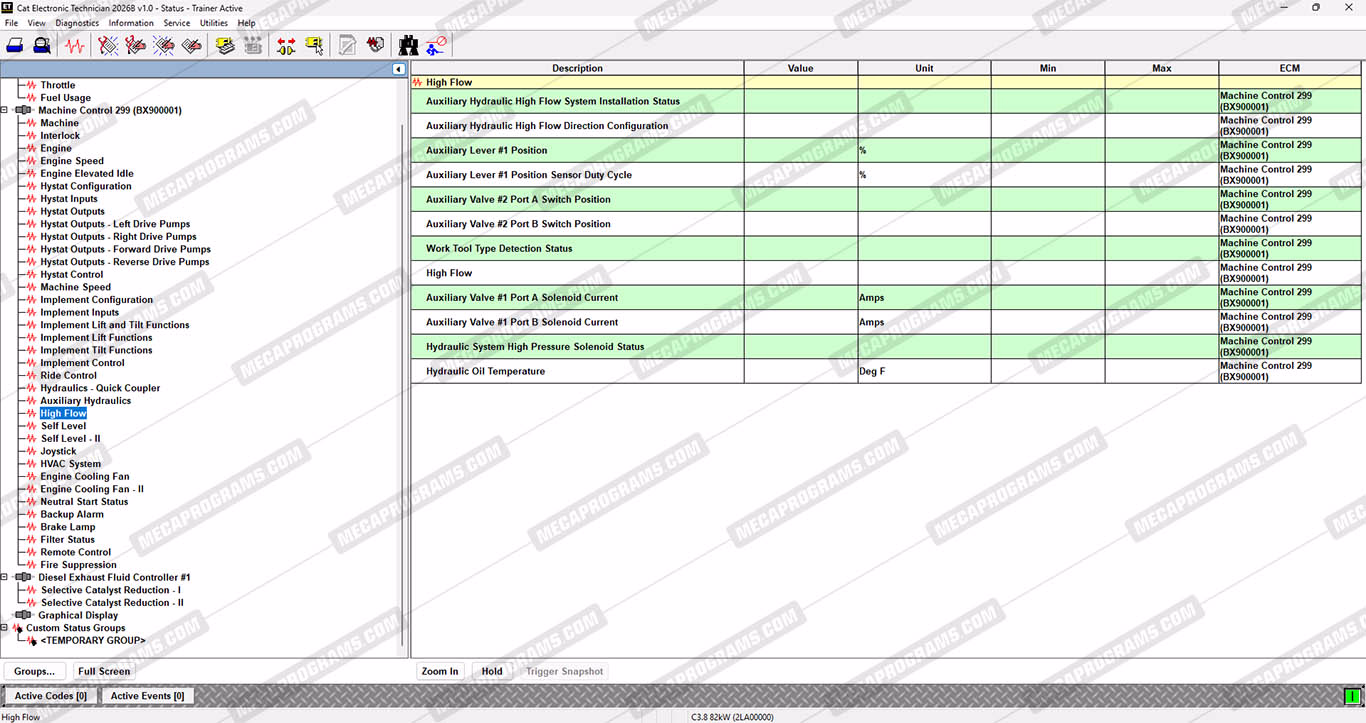Image resolution: width=1366 pixels, height=723 pixels.
Task: Collapse the Diesel Exhaust Fluid Controller #1 node
Action: (x=5, y=578)
